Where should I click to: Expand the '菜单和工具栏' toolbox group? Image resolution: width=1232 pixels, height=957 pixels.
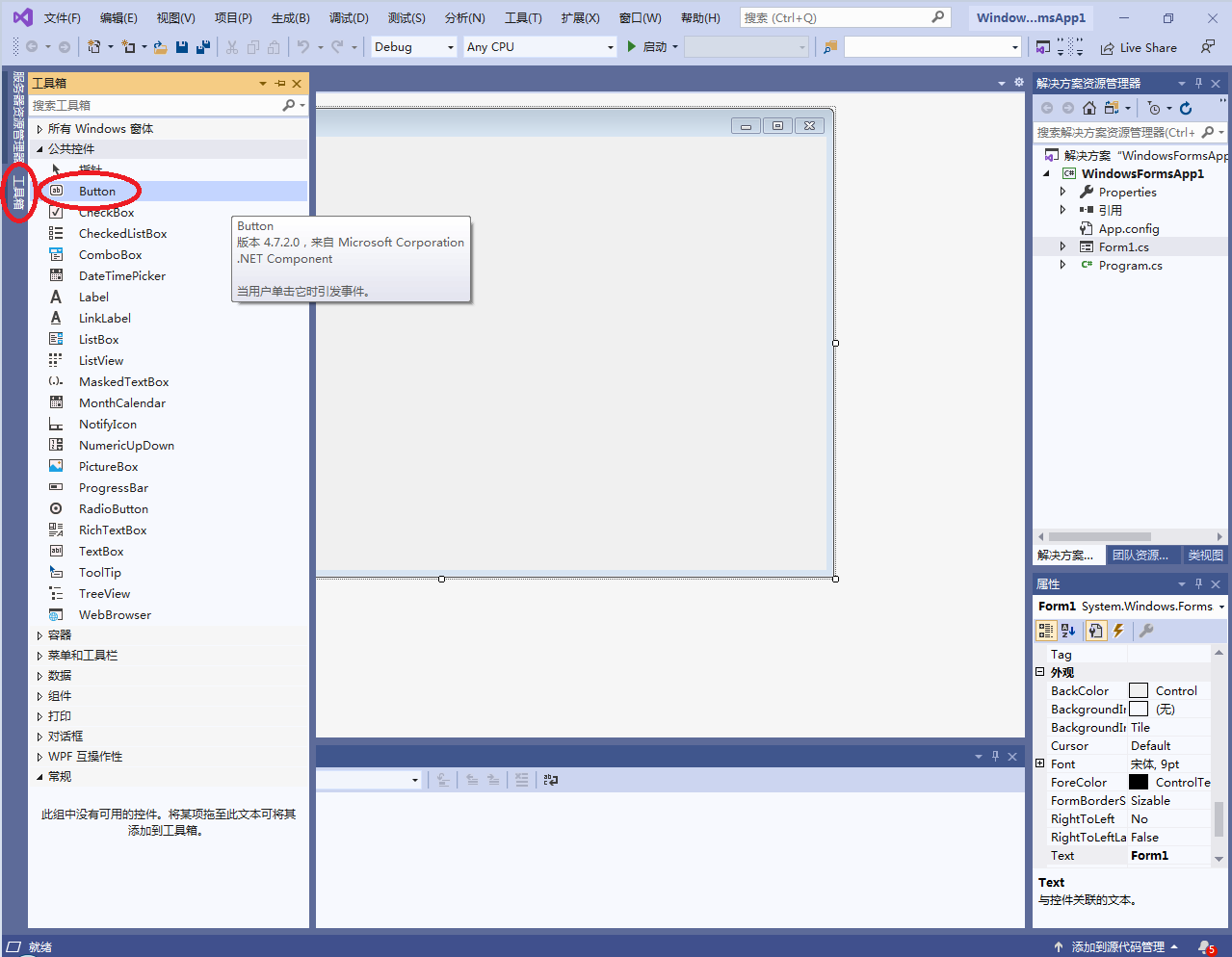pos(39,656)
